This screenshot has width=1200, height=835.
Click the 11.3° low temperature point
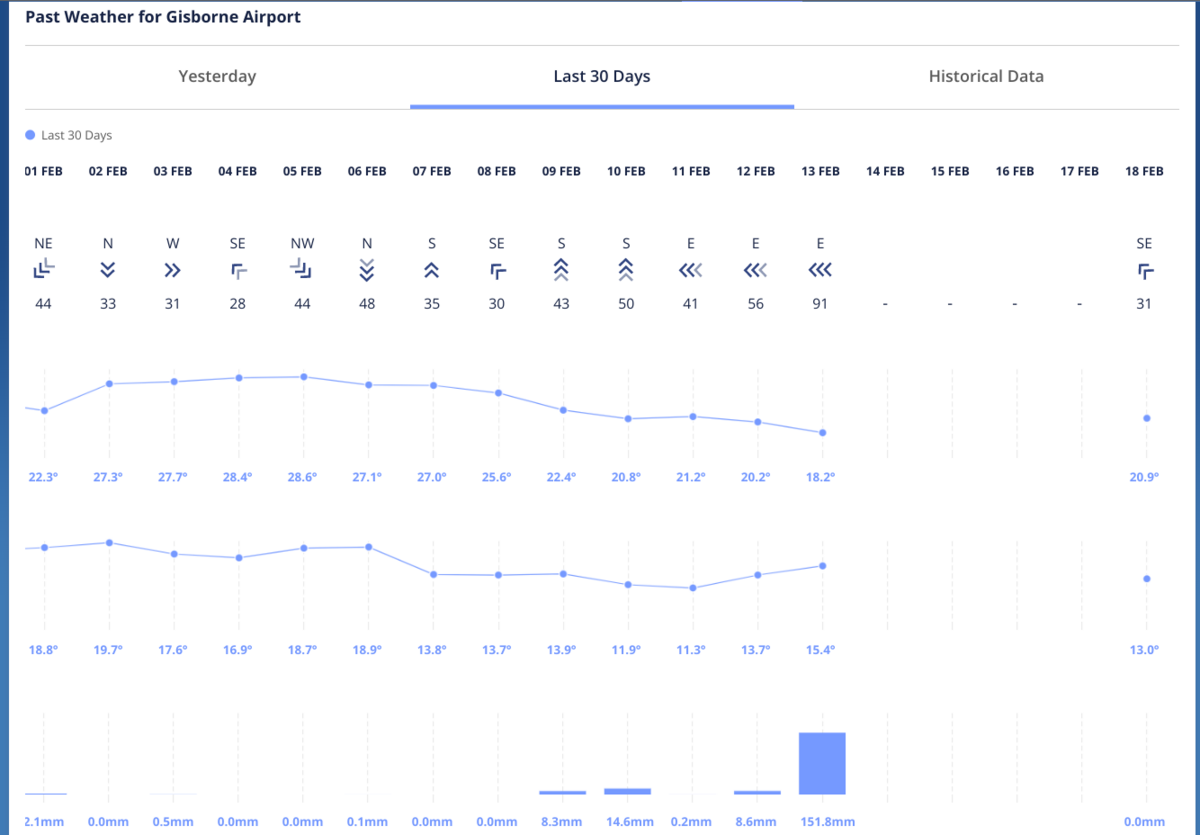pos(692,588)
